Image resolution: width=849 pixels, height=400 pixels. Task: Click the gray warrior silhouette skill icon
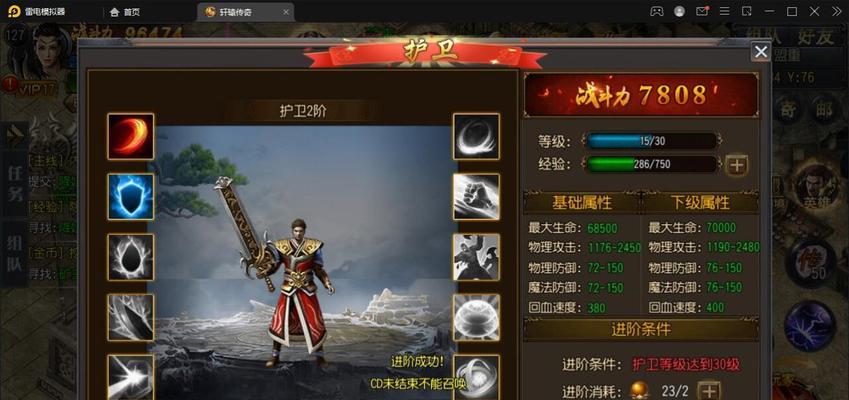476,257
